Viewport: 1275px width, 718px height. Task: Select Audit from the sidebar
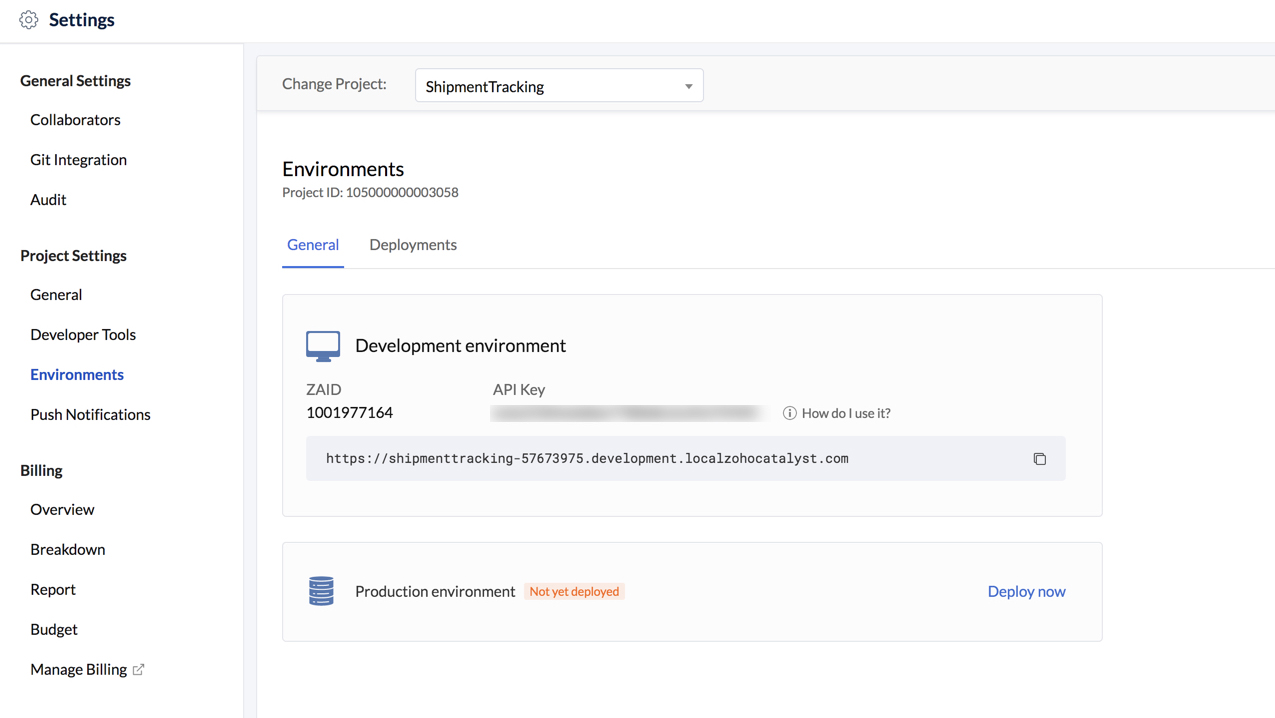click(47, 199)
